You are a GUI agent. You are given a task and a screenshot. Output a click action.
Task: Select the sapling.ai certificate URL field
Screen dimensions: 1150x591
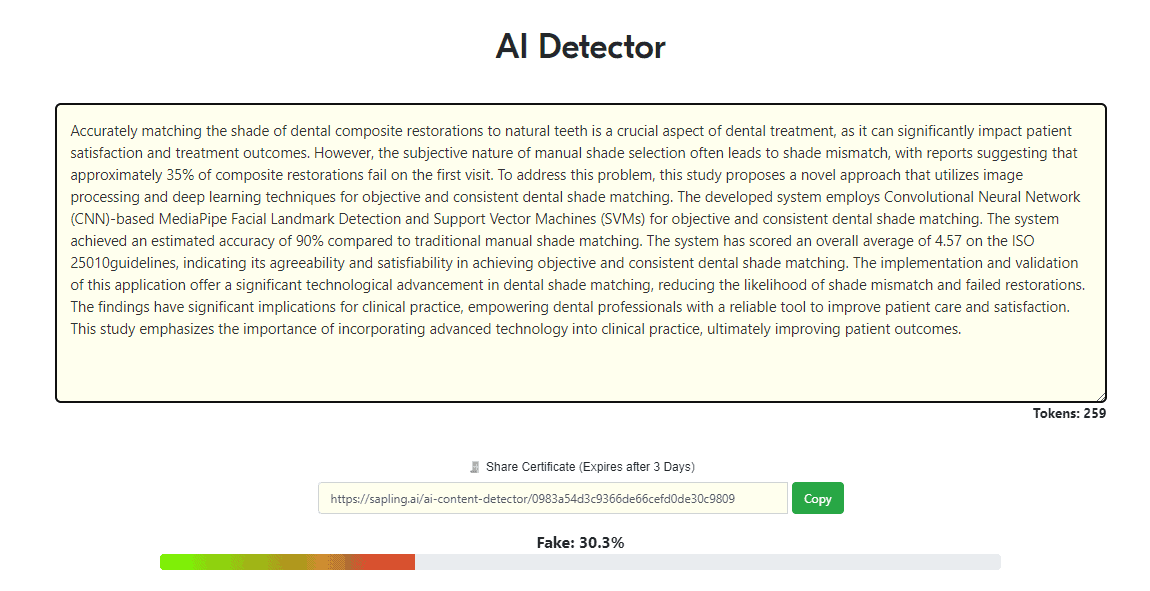553,499
